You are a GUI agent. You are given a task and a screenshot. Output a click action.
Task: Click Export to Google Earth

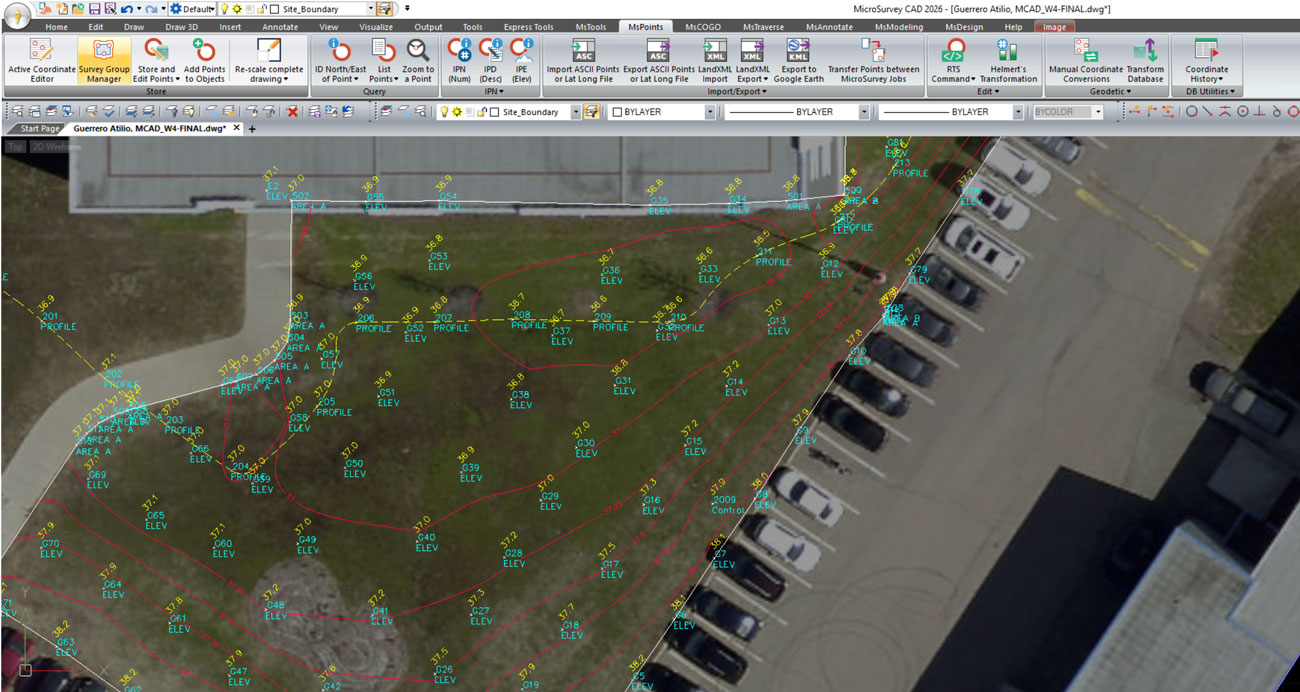pos(798,60)
